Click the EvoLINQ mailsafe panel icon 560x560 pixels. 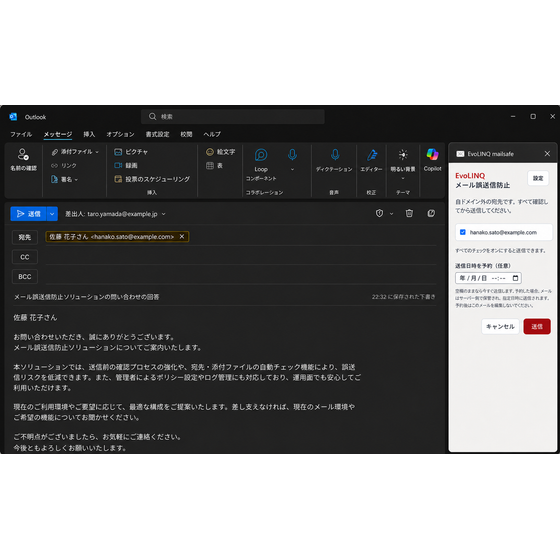click(460, 154)
